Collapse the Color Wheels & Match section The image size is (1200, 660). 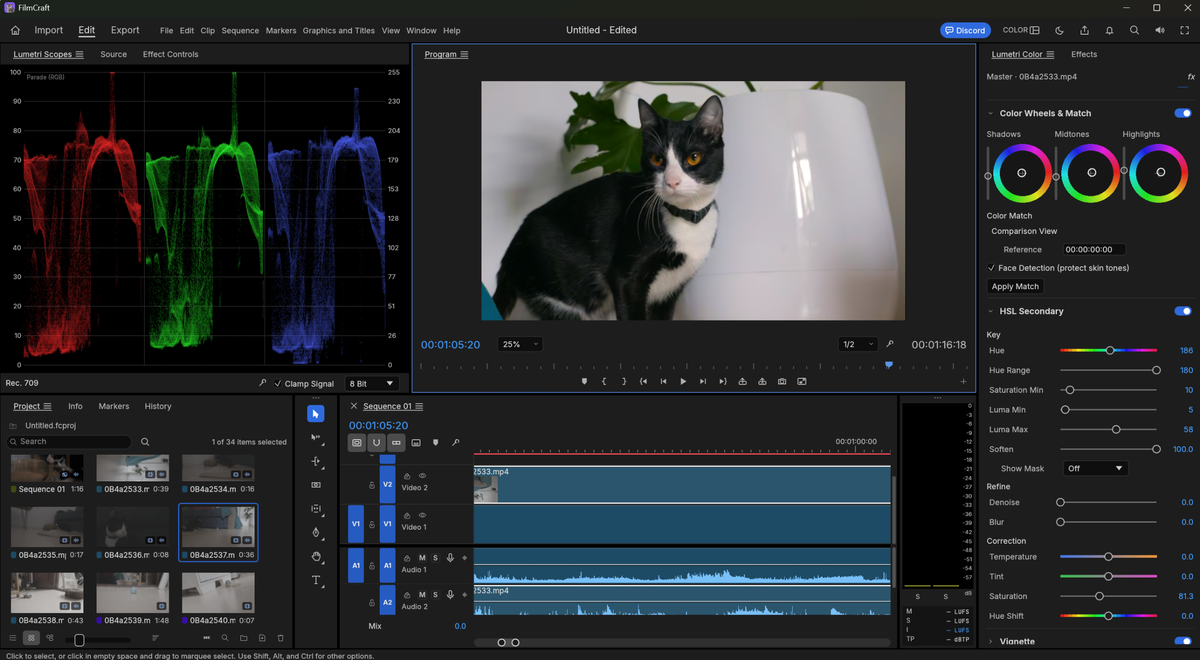991,113
